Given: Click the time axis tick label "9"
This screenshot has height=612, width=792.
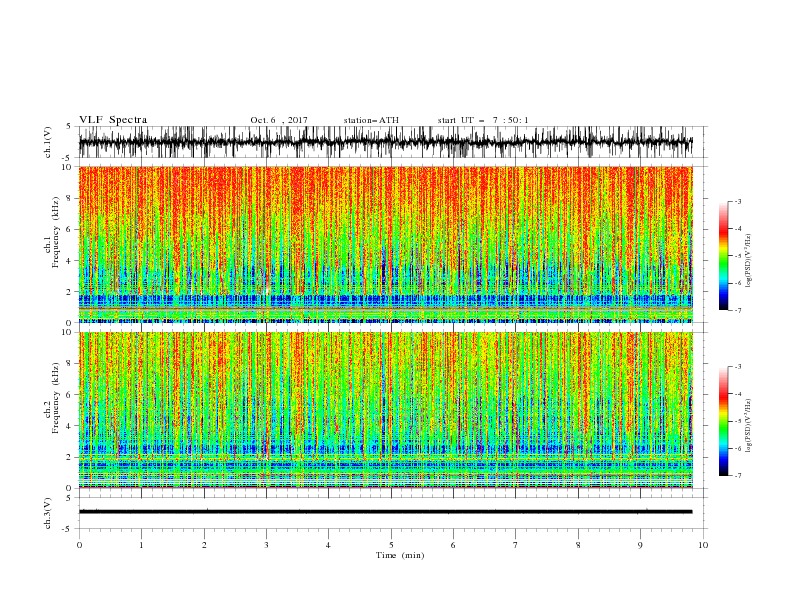Looking at the screenshot, I should (640, 545).
